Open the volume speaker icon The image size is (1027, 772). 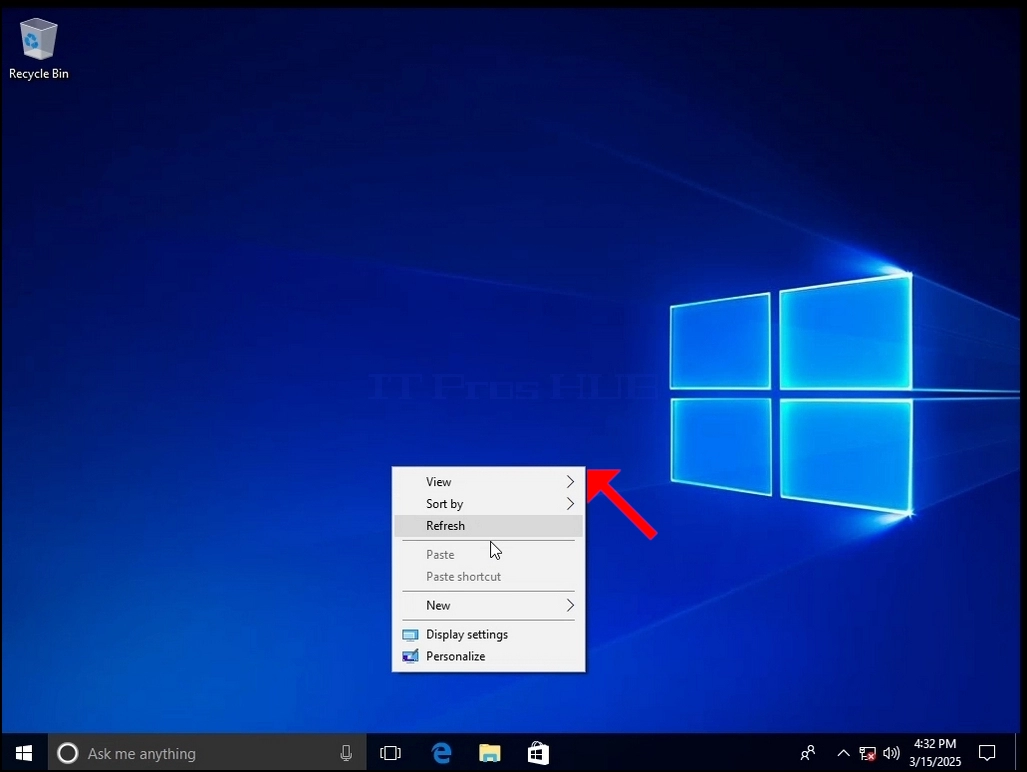coord(891,754)
